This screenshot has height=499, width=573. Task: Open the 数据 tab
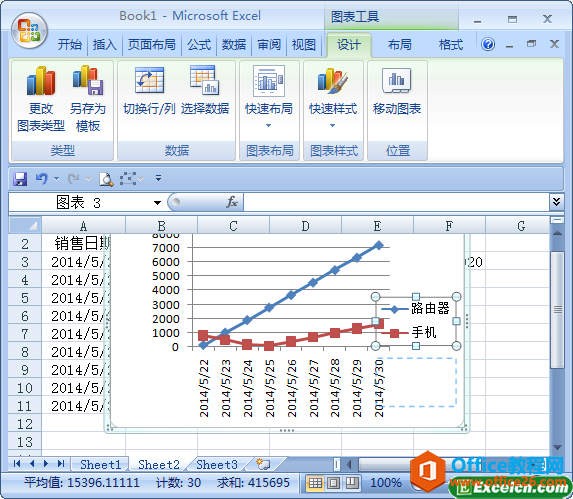tap(234, 45)
